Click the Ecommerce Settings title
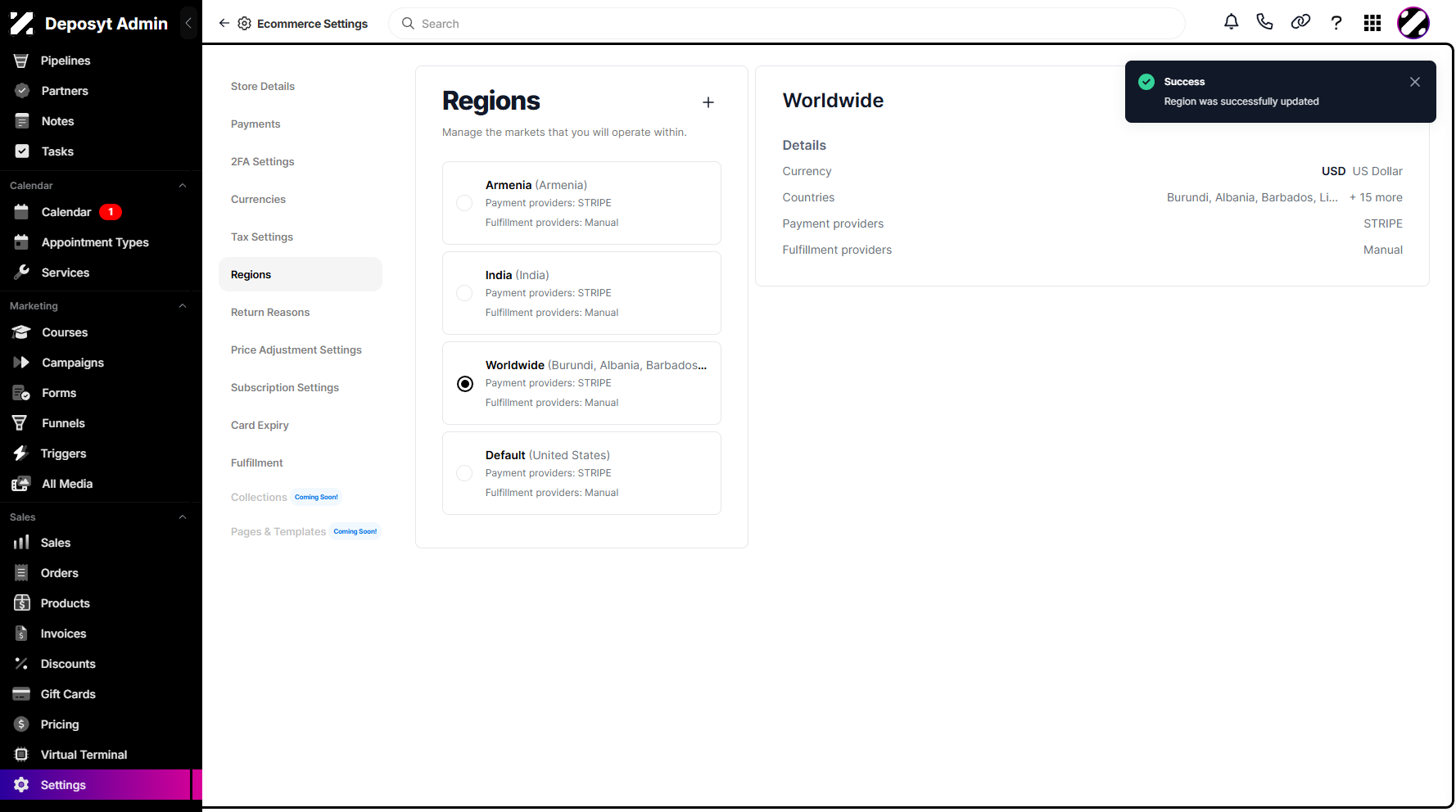This screenshot has width=1456, height=812. 312,24
